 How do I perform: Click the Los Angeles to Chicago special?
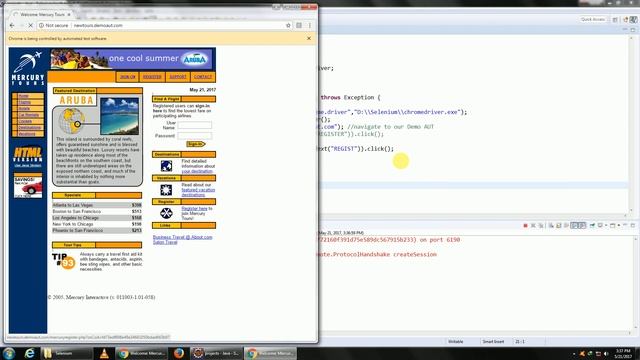[97, 218]
